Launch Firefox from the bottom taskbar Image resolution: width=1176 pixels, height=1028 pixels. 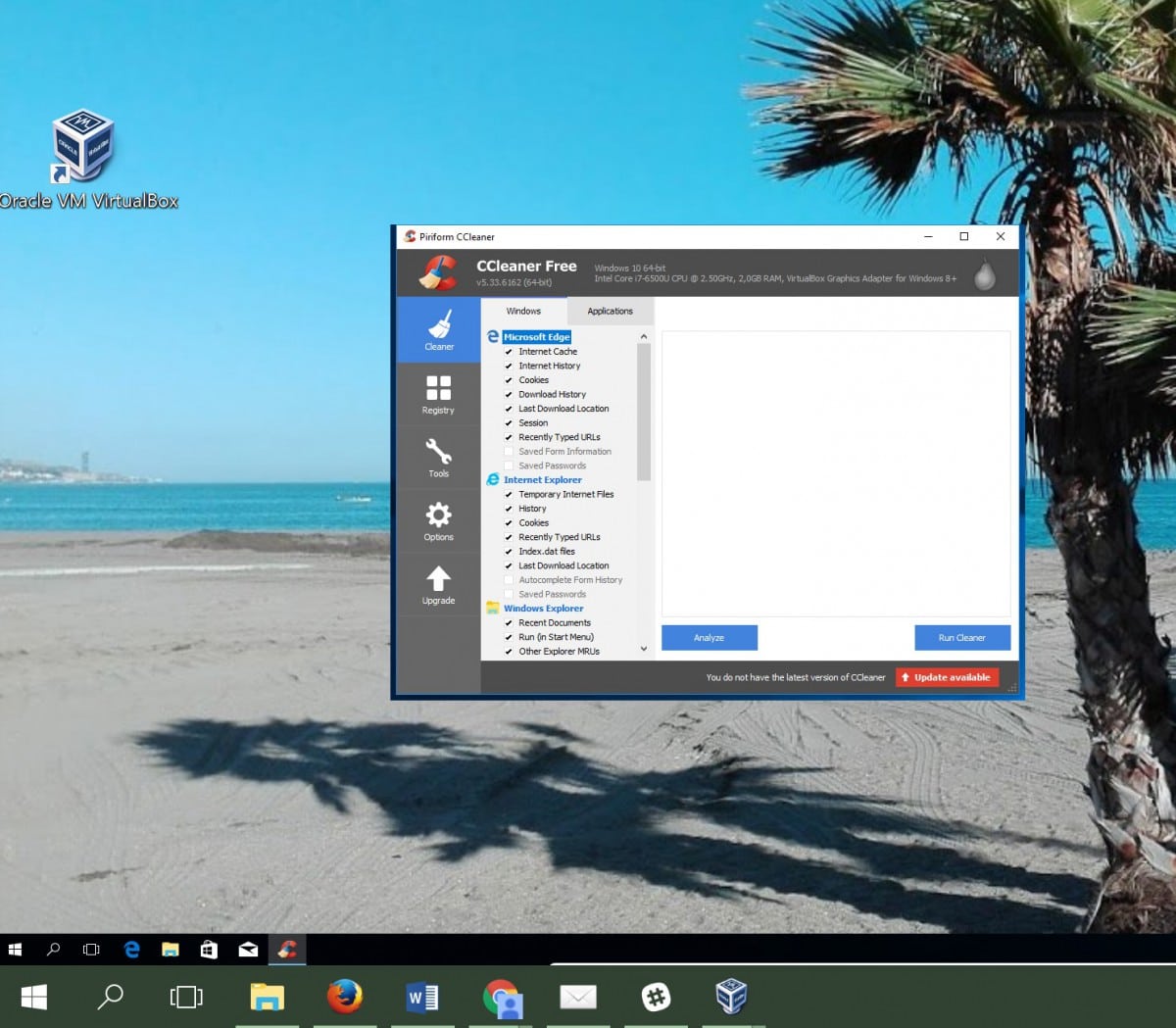point(344,997)
